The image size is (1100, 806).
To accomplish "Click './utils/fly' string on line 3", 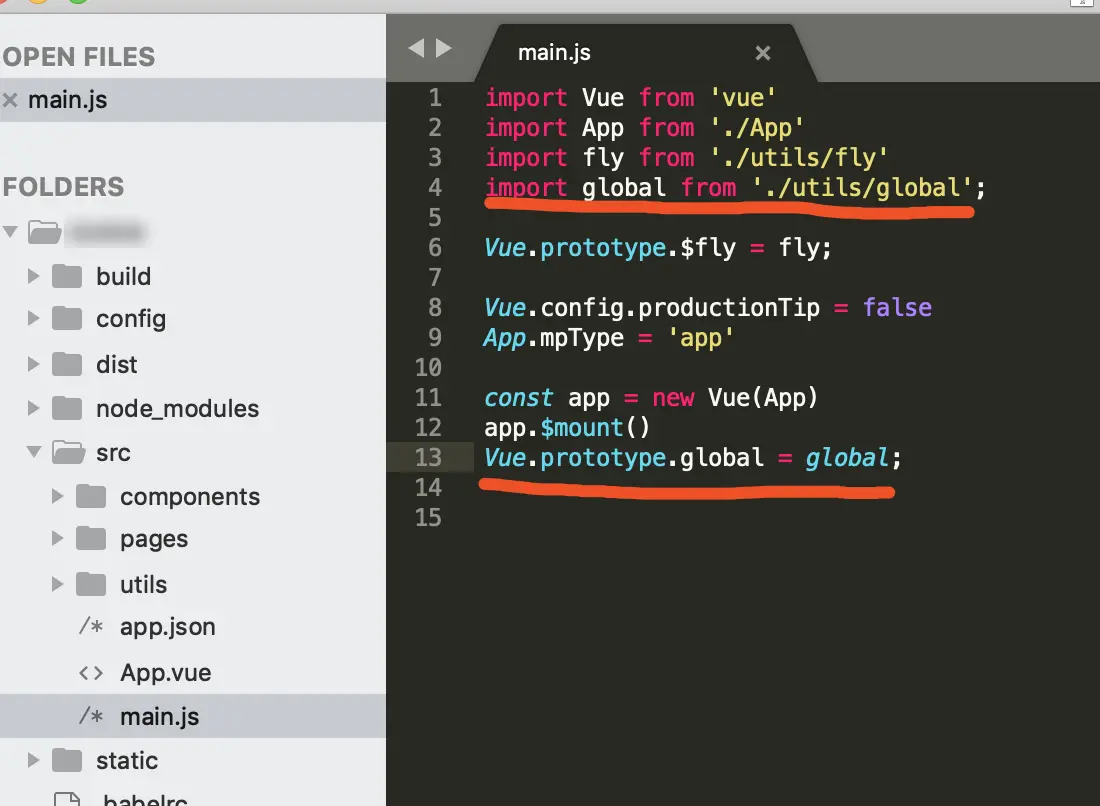I will 798,158.
